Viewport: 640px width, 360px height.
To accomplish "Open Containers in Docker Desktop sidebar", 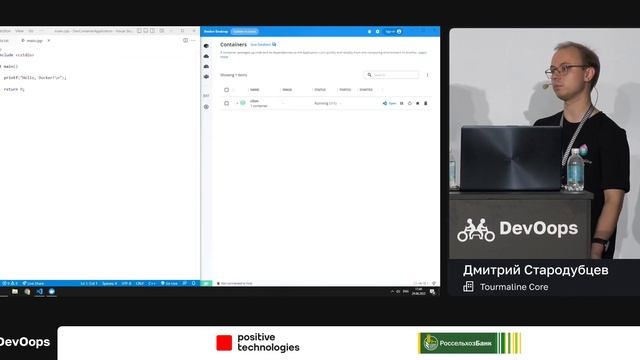I will tap(206, 46).
